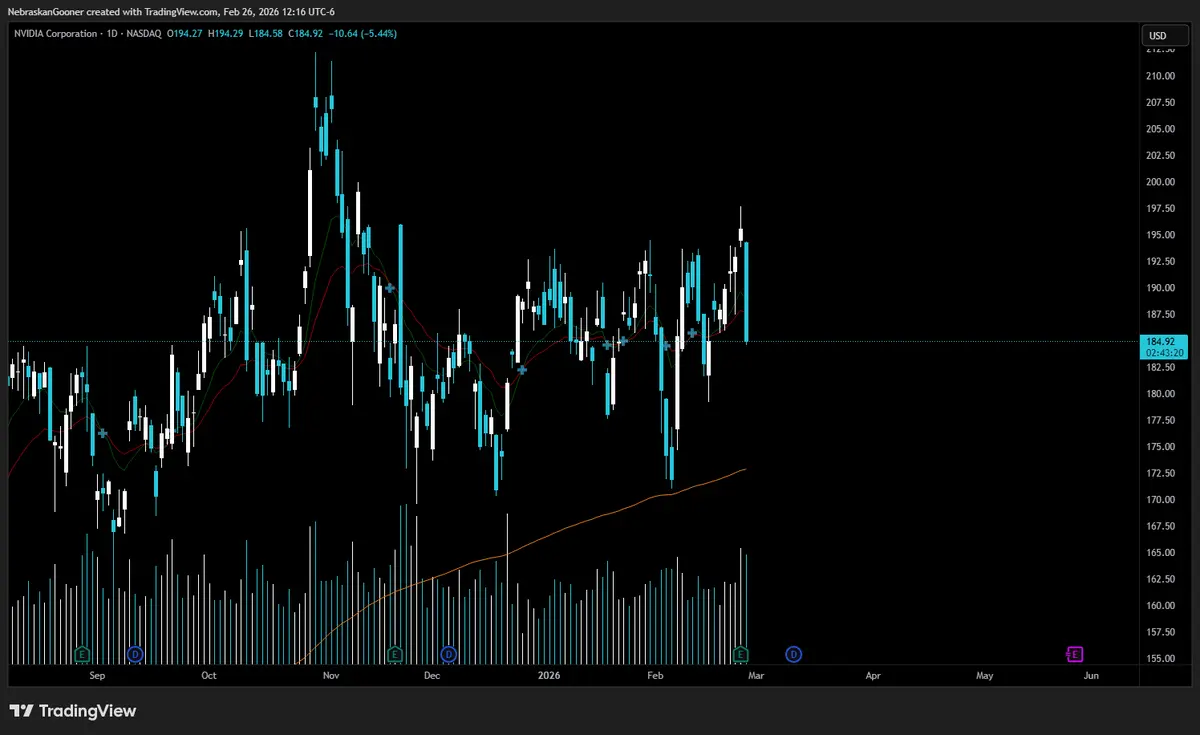
Task: Open the purple upcoming earnings marker
Action: tap(1074, 654)
